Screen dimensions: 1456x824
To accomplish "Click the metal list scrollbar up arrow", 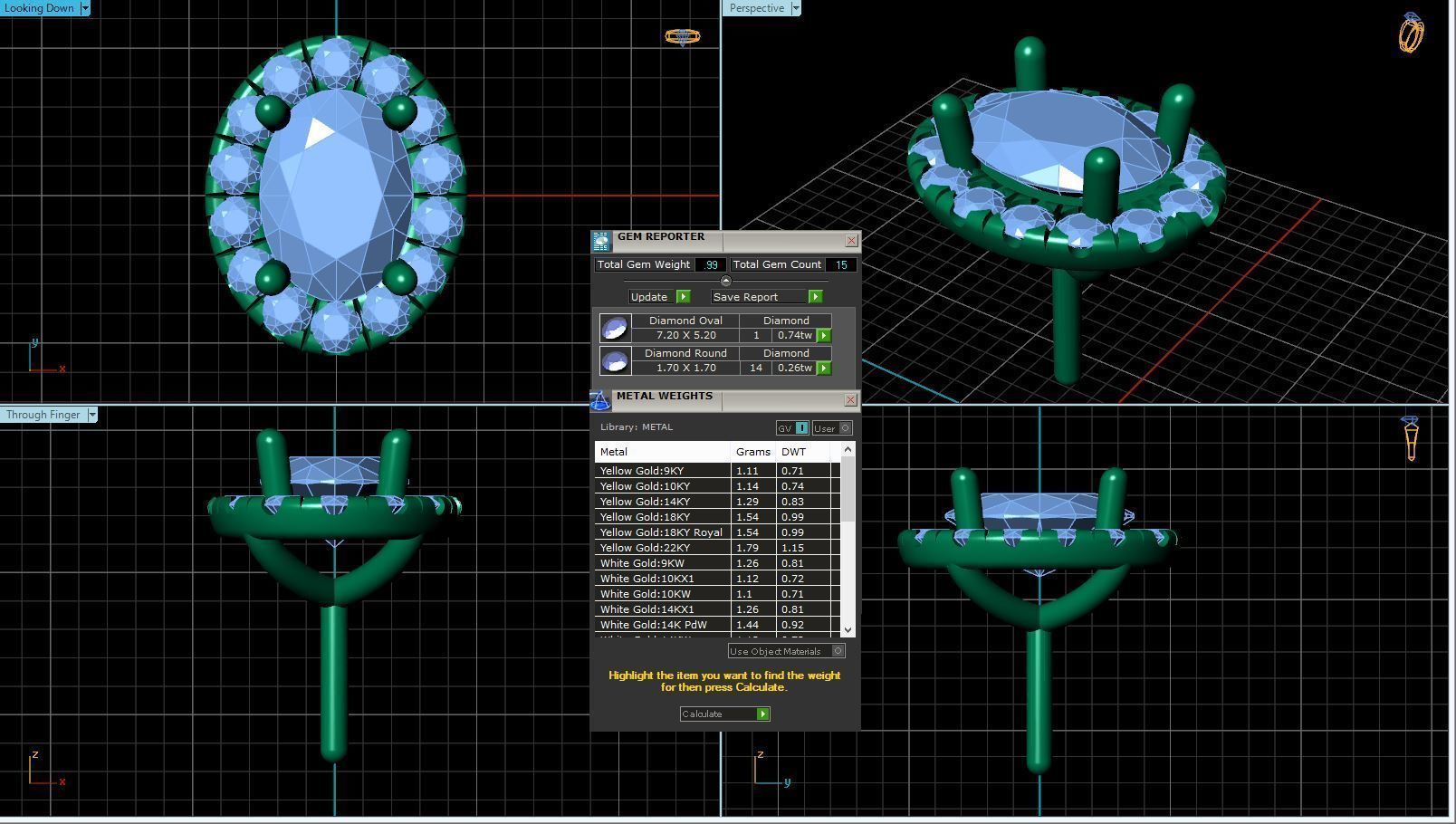I will point(848,449).
